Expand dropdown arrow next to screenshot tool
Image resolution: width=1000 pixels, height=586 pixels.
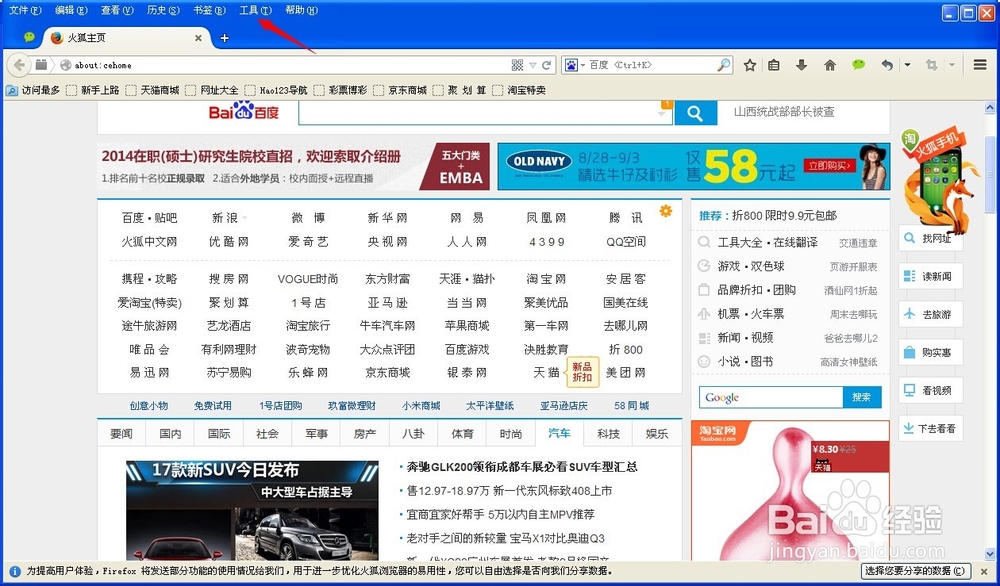(x=952, y=65)
